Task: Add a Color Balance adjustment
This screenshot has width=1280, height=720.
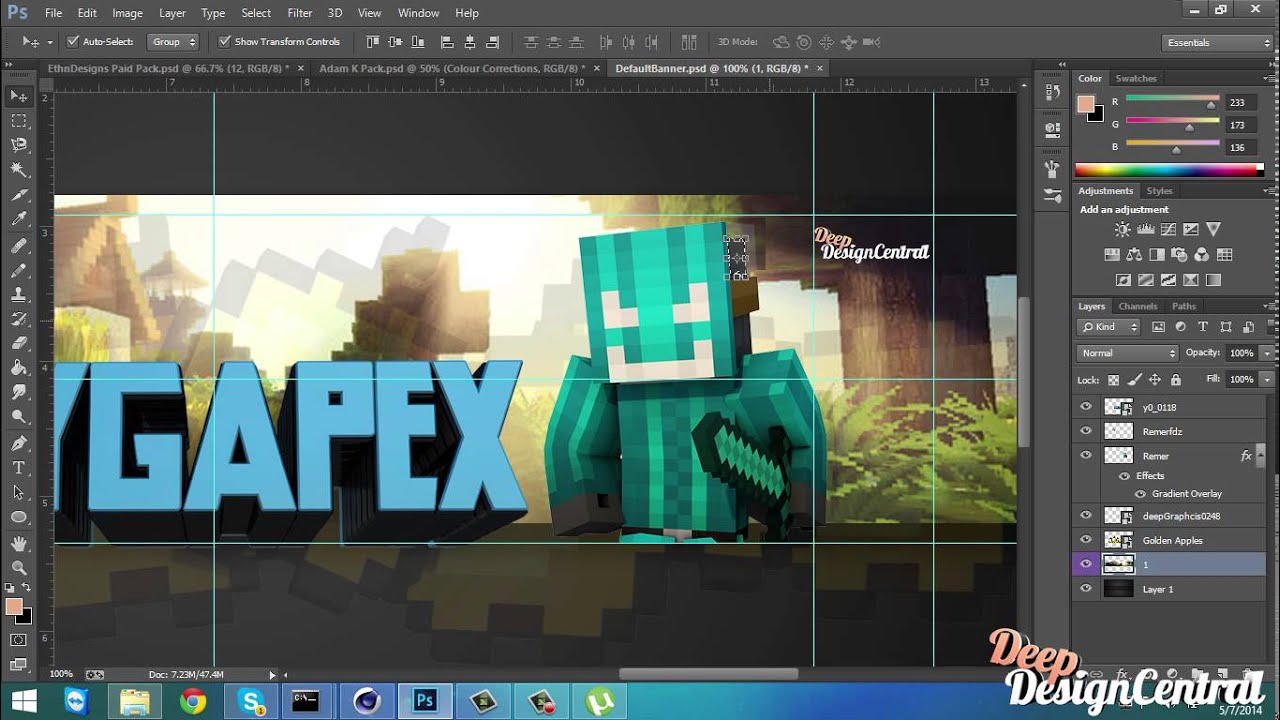Action: [x=1134, y=255]
